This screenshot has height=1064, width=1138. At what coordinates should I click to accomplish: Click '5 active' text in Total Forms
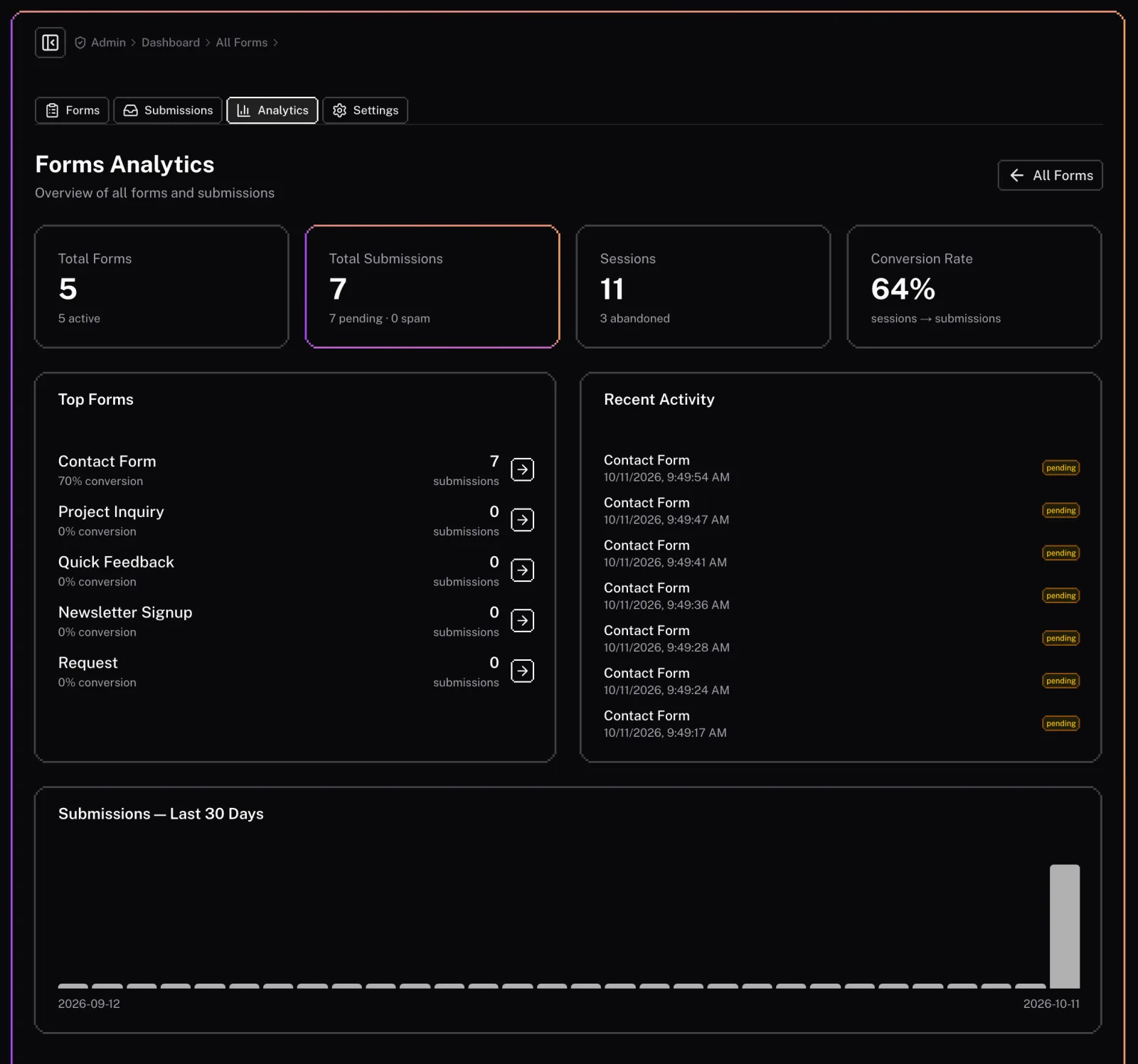click(79, 319)
